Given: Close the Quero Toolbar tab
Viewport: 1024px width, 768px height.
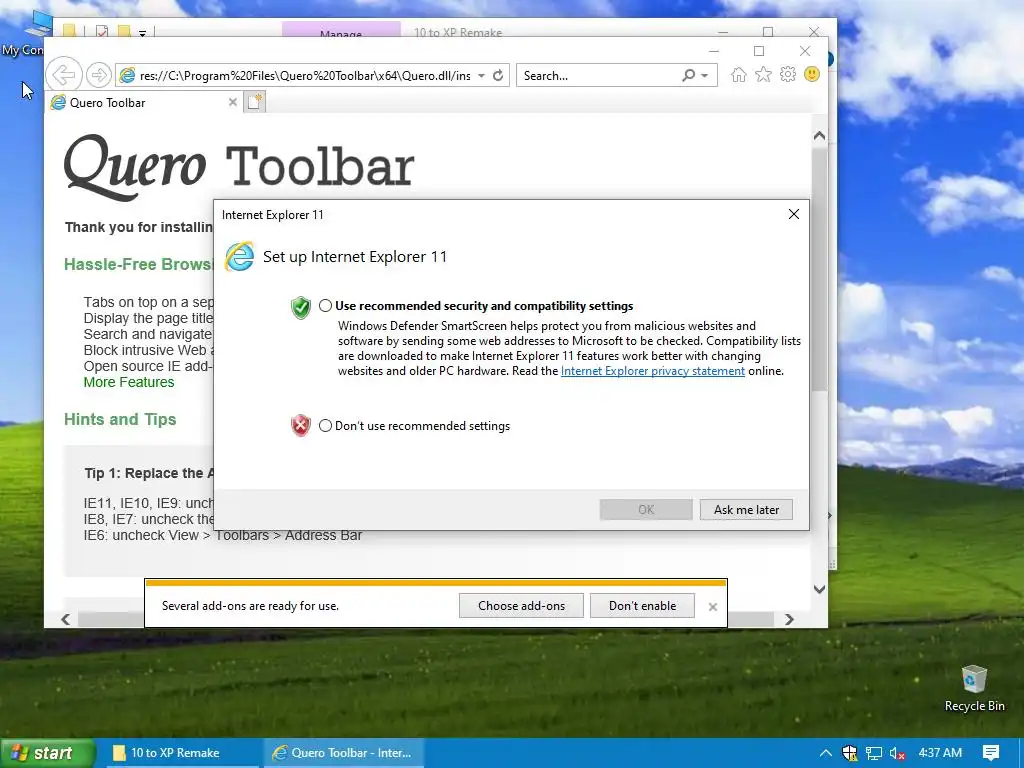Looking at the screenshot, I should [x=232, y=102].
